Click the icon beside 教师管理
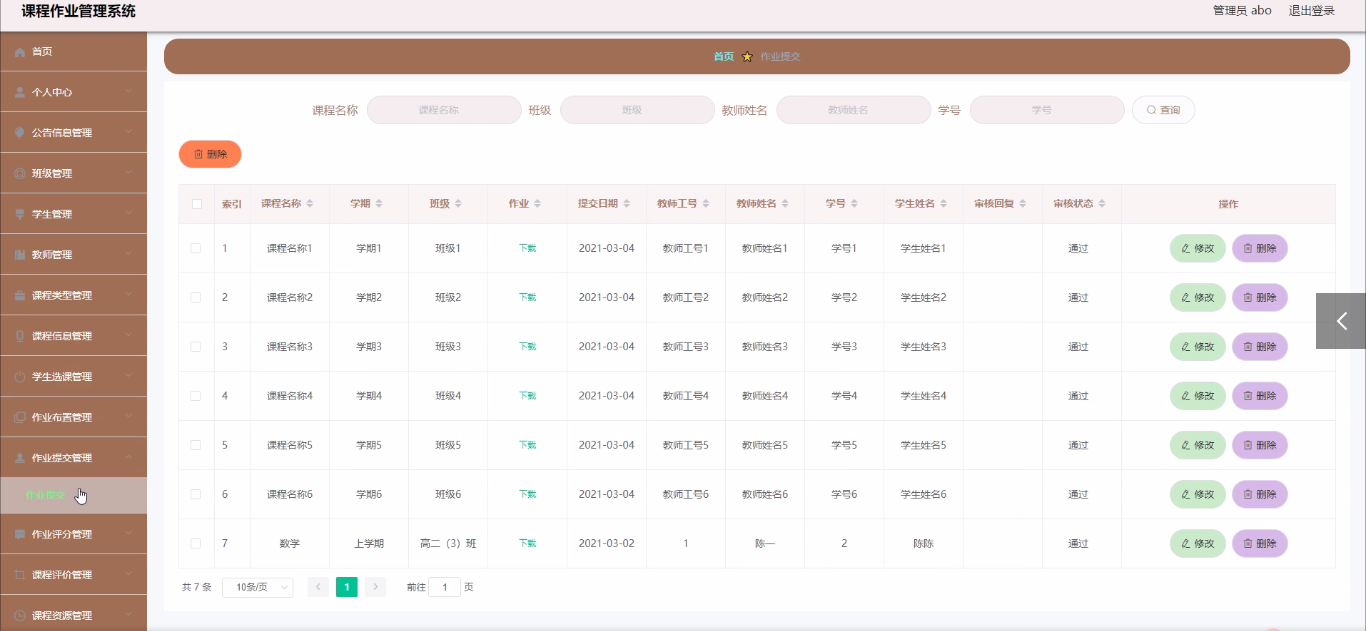 tap(20, 255)
